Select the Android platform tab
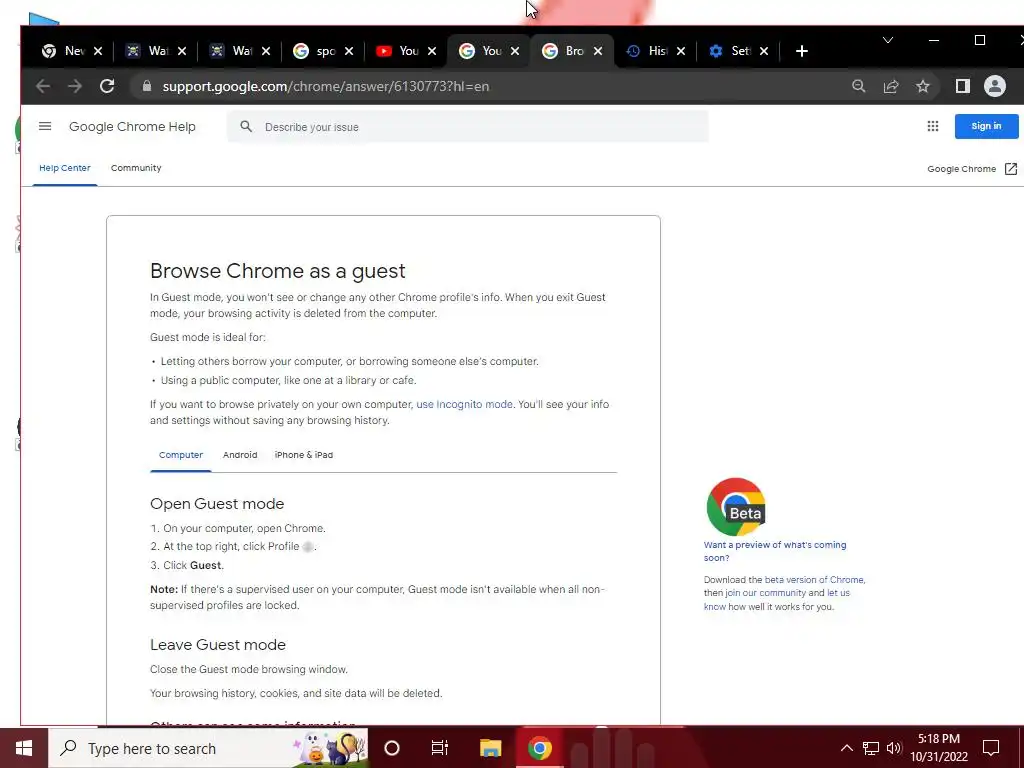The width and height of the screenshot is (1024, 768). click(x=240, y=455)
